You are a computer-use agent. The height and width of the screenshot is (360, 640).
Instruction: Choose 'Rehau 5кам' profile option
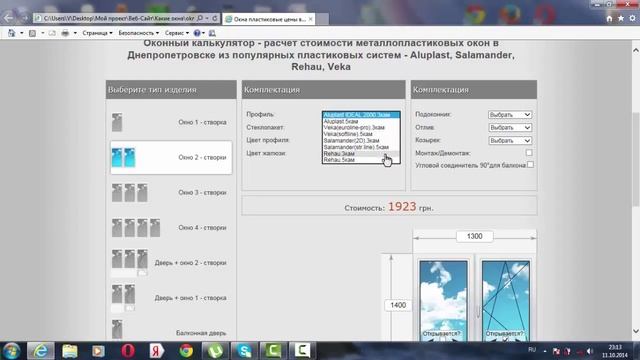pyautogui.click(x=361, y=160)
